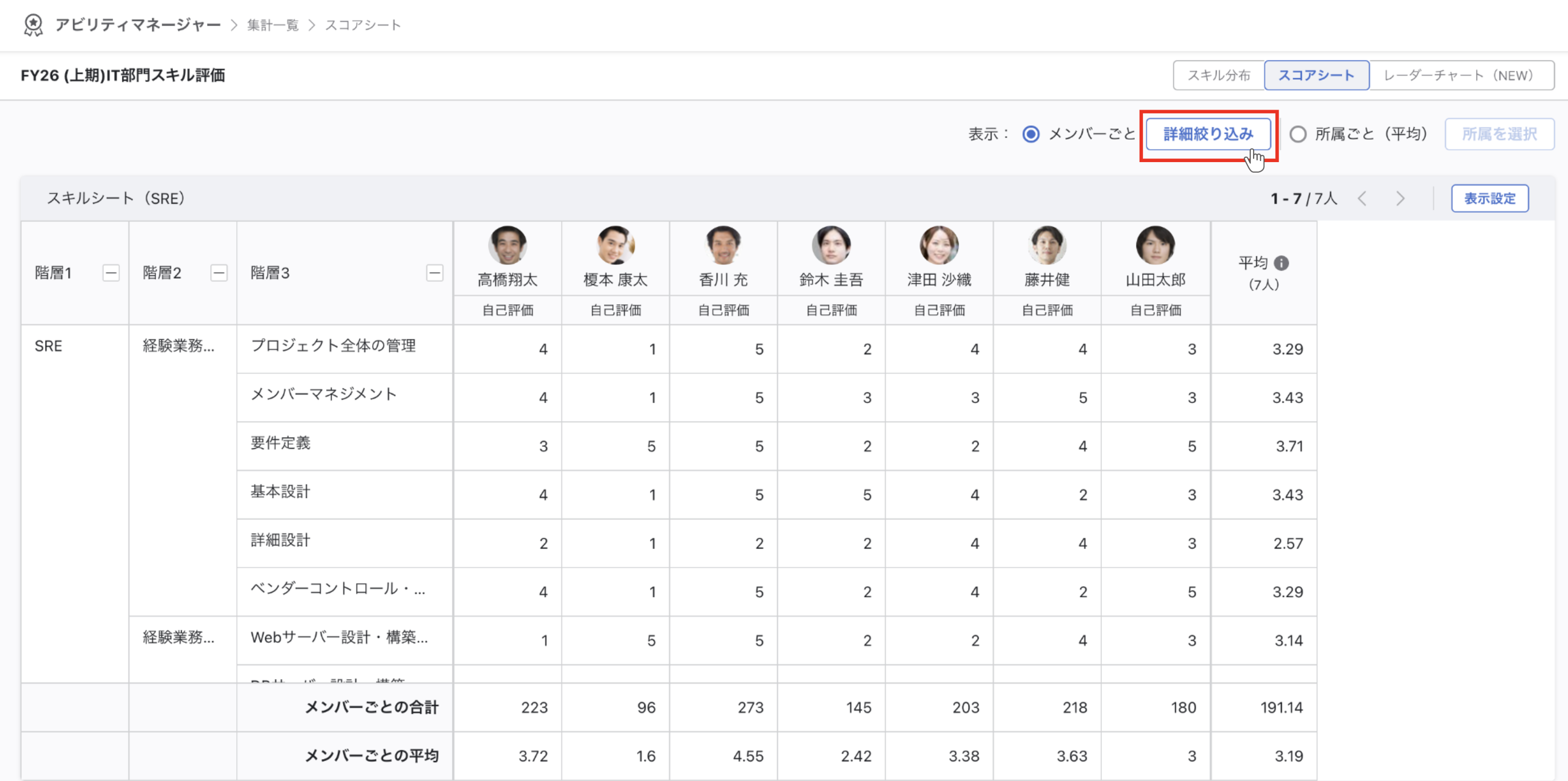Open the 詳細絞り込み filter button
The image size is (1568, 781).
tap(1208, 134)
